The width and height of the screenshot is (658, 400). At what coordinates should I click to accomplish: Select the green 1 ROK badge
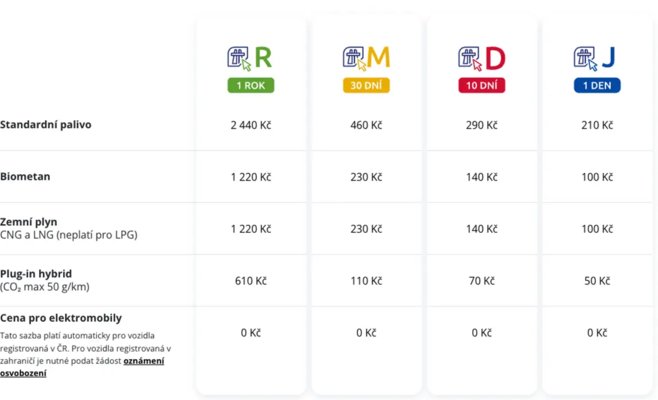click(x=251, y=86)
